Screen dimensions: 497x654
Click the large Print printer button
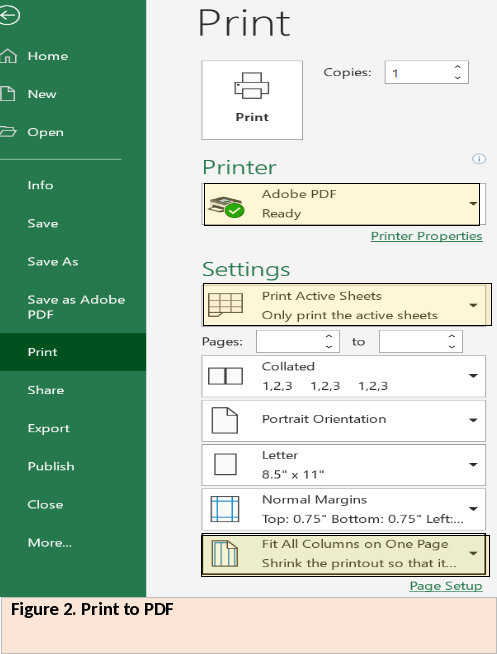[x=252, y=100]
